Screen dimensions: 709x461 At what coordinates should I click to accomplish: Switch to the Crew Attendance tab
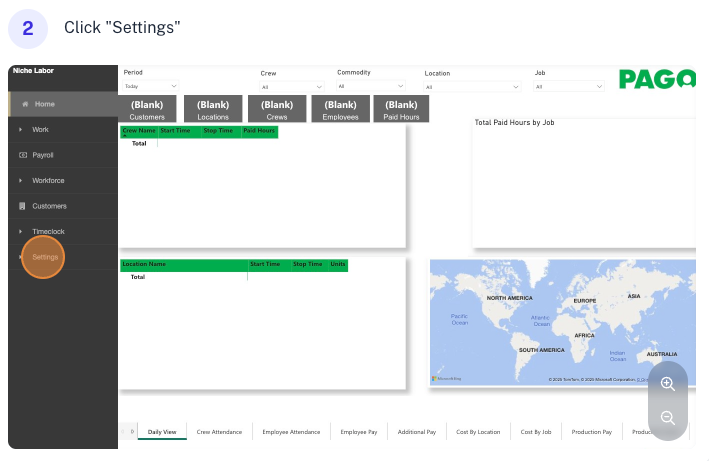[219, 432]
